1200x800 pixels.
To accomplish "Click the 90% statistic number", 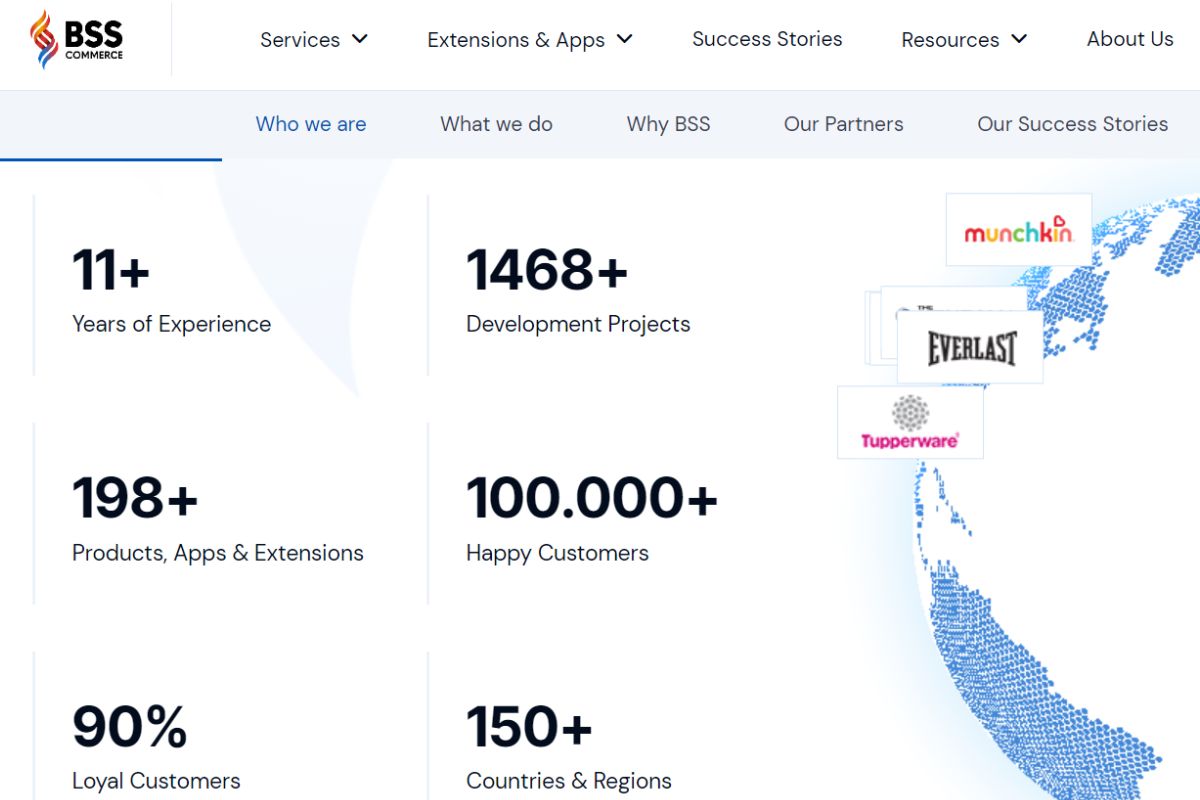I will [130, 727].
